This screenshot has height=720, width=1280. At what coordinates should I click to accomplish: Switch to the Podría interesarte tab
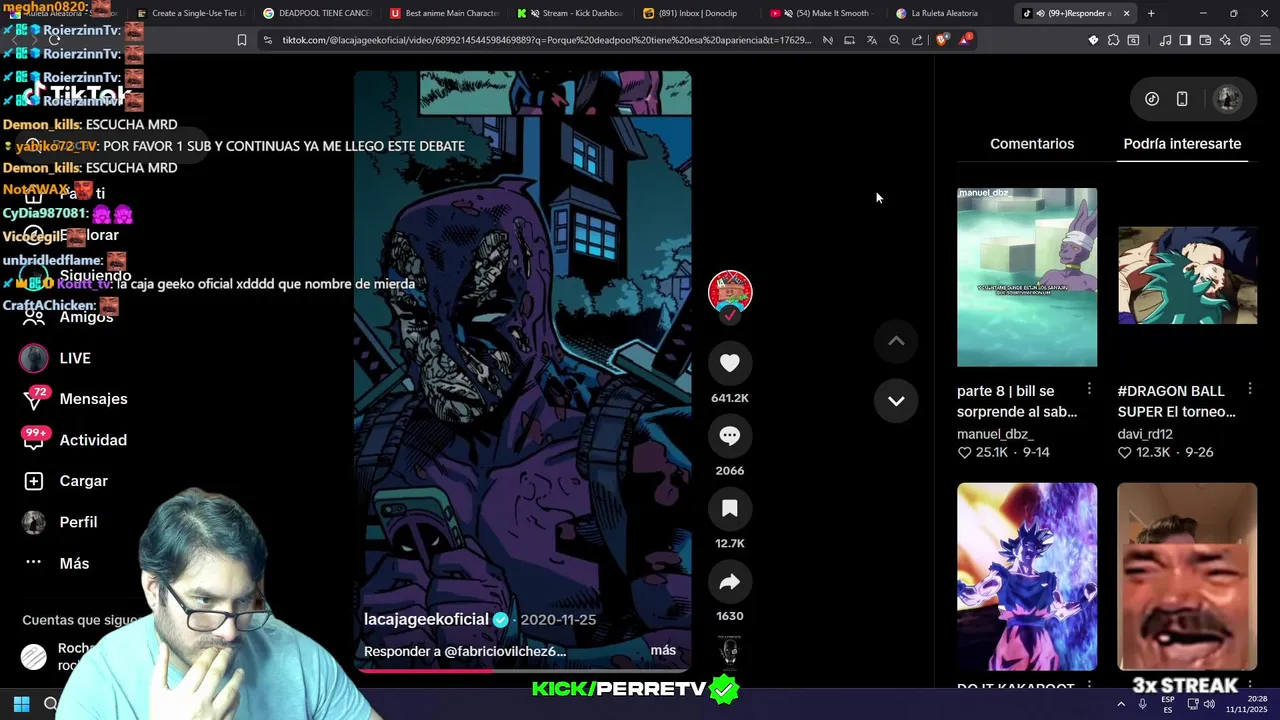1182,144
